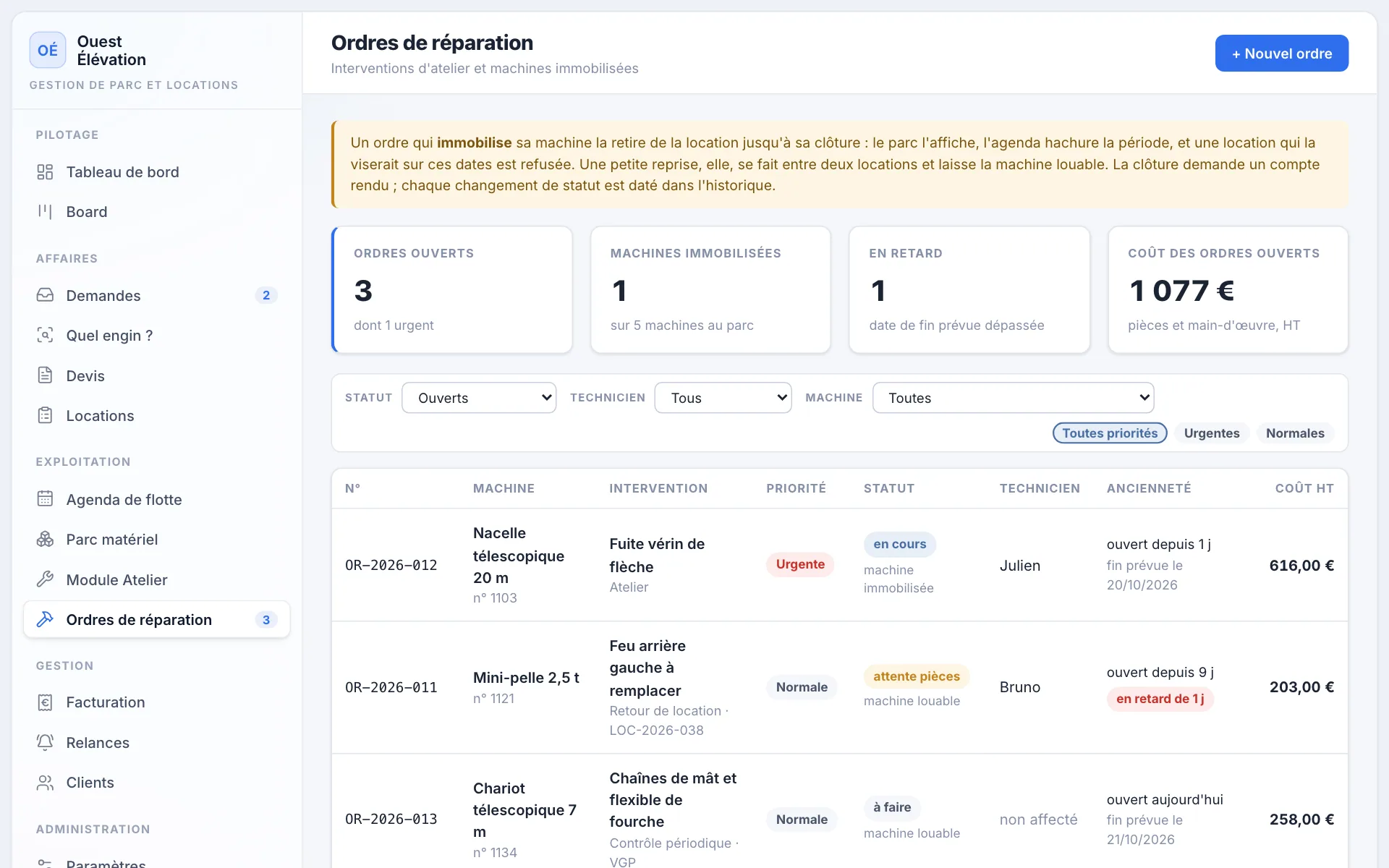Filter by Urgentes priority
The height and width of the screenshot is (868, 1389).
pyautogui.click(x=1212, y=433)
